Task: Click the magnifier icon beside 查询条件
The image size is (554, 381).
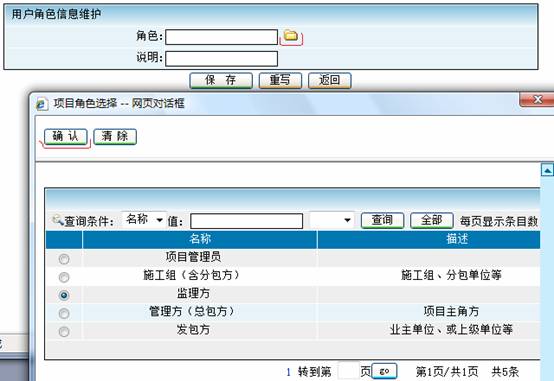Action: 57,221
